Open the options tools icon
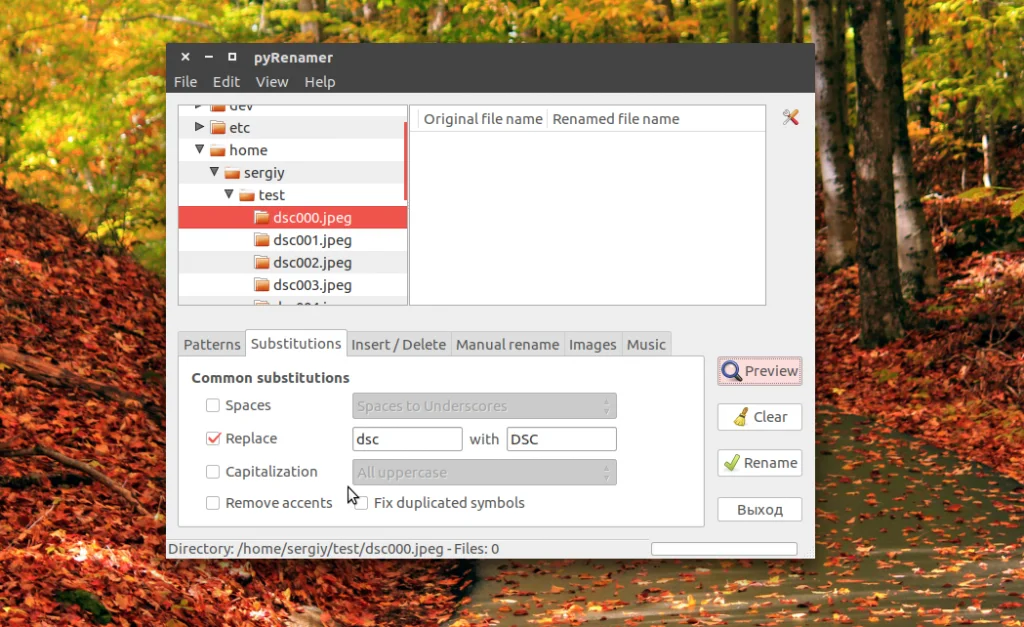Screen dimensions: 1024x627 [x=790, y=118]
